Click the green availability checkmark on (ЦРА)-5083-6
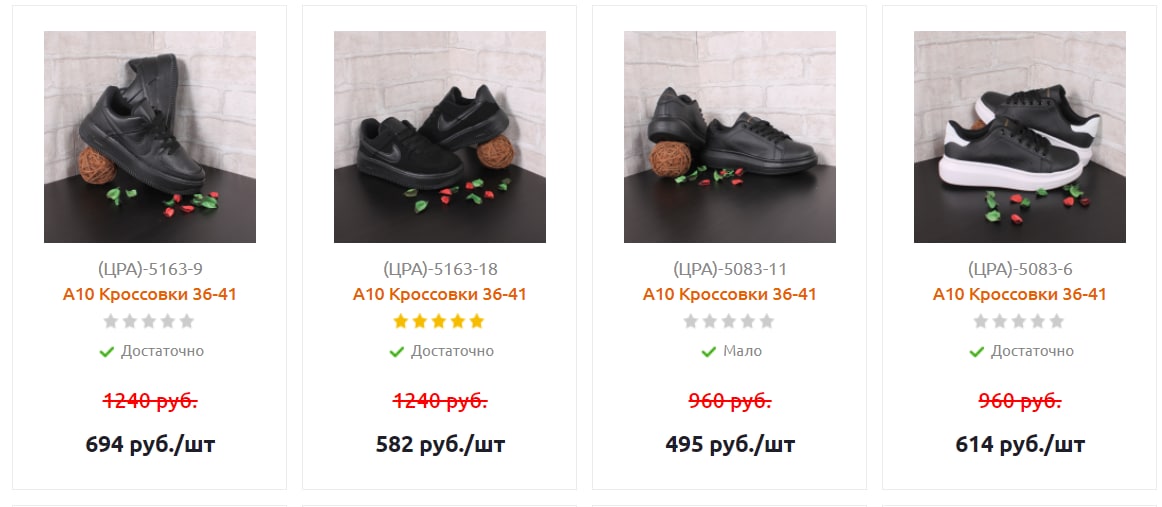The image size is (1162, 507). pos(977,351)
